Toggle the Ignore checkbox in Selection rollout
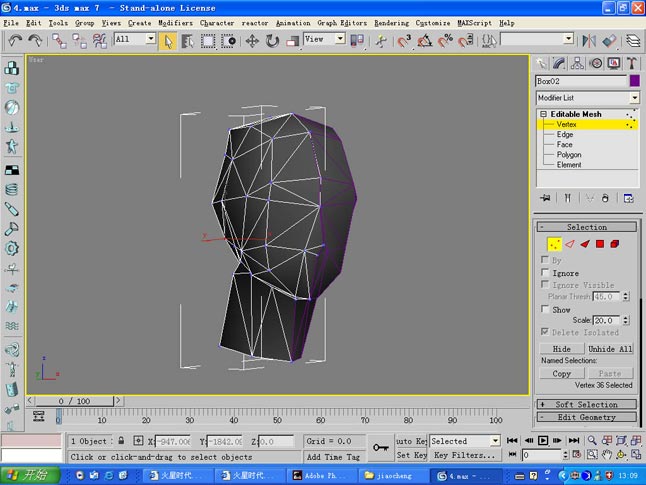The width and height of the screenshot is (646, 485). click(545, 272)
